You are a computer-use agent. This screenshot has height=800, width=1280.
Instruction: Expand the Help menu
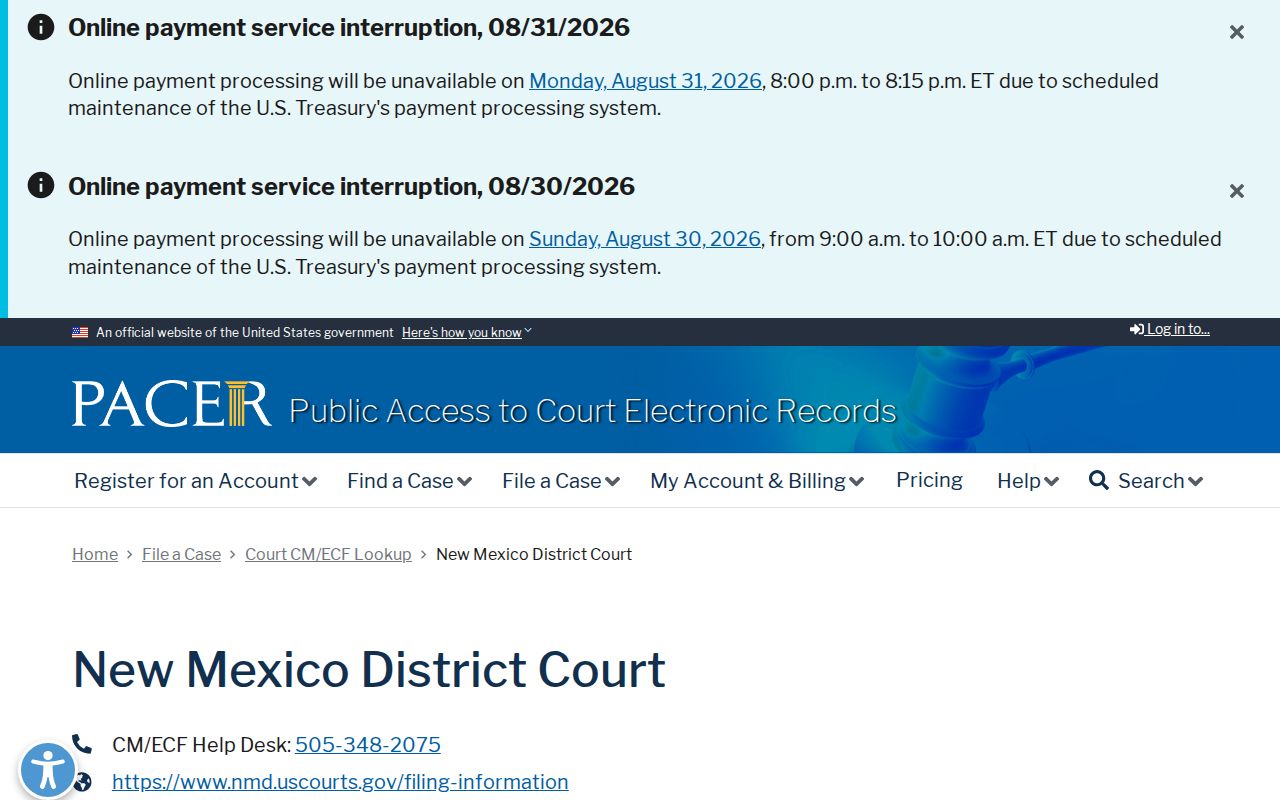(1028, 481)
